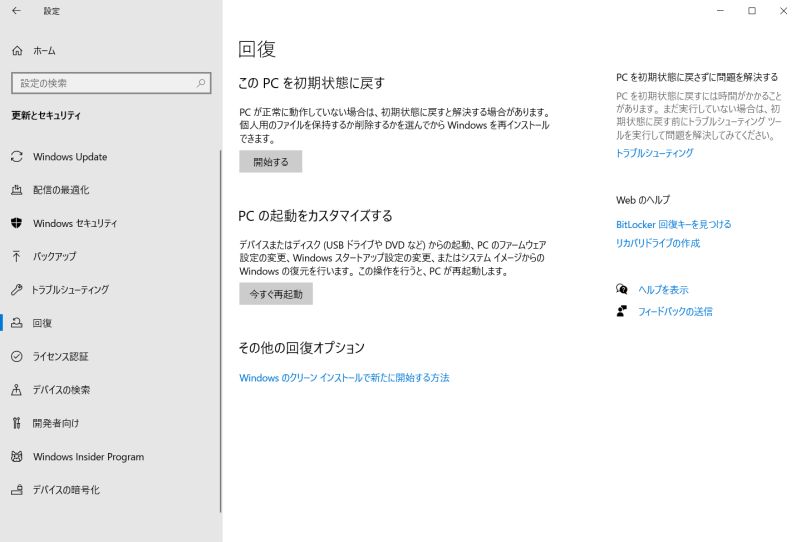Click the その他の回復オプション heading
800x542 pixels.
(x=302, y=348)
